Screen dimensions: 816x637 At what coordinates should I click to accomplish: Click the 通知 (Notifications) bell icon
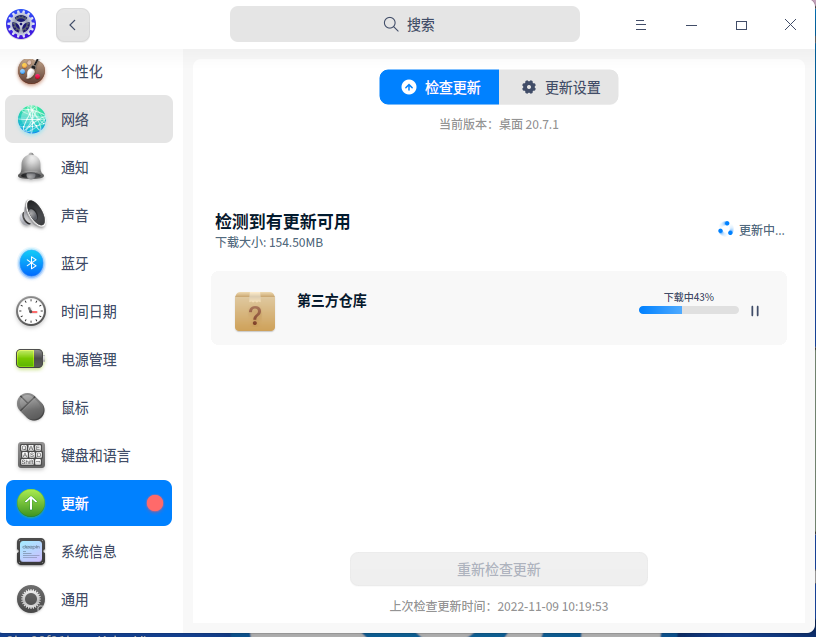[x=31, y=167]
